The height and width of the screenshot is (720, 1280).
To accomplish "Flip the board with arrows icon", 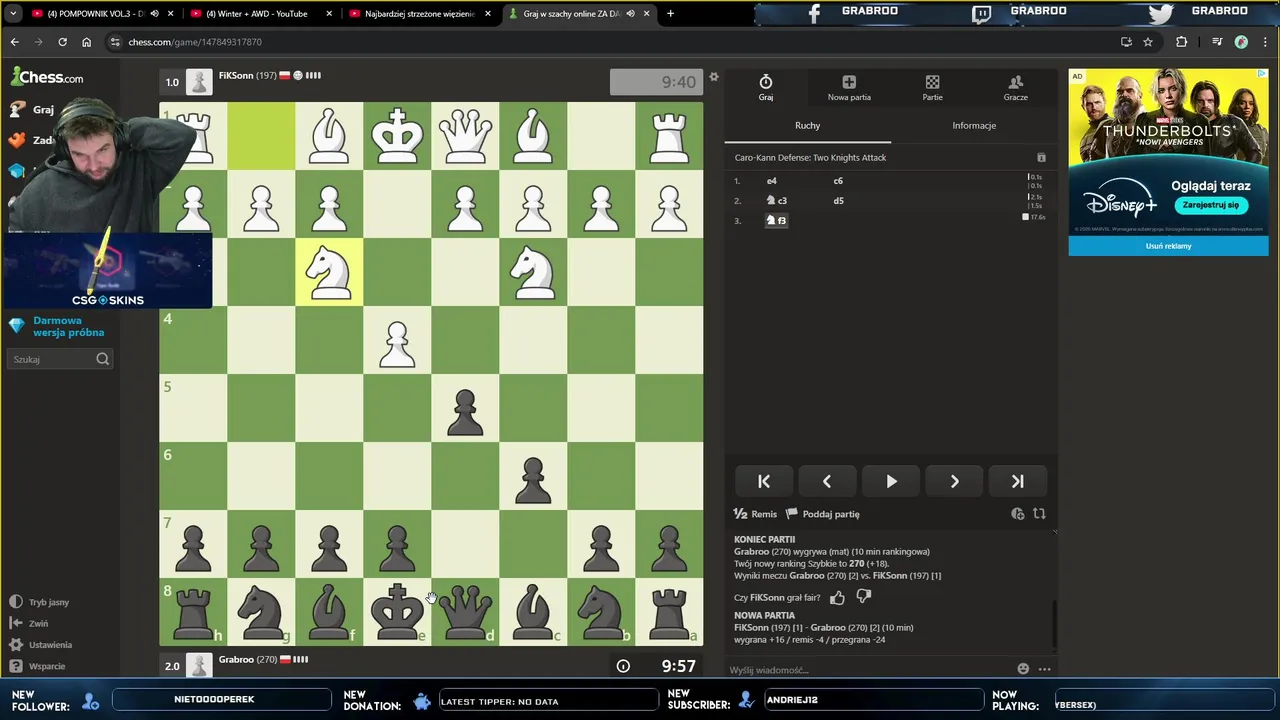I will tap(1039, 514).
